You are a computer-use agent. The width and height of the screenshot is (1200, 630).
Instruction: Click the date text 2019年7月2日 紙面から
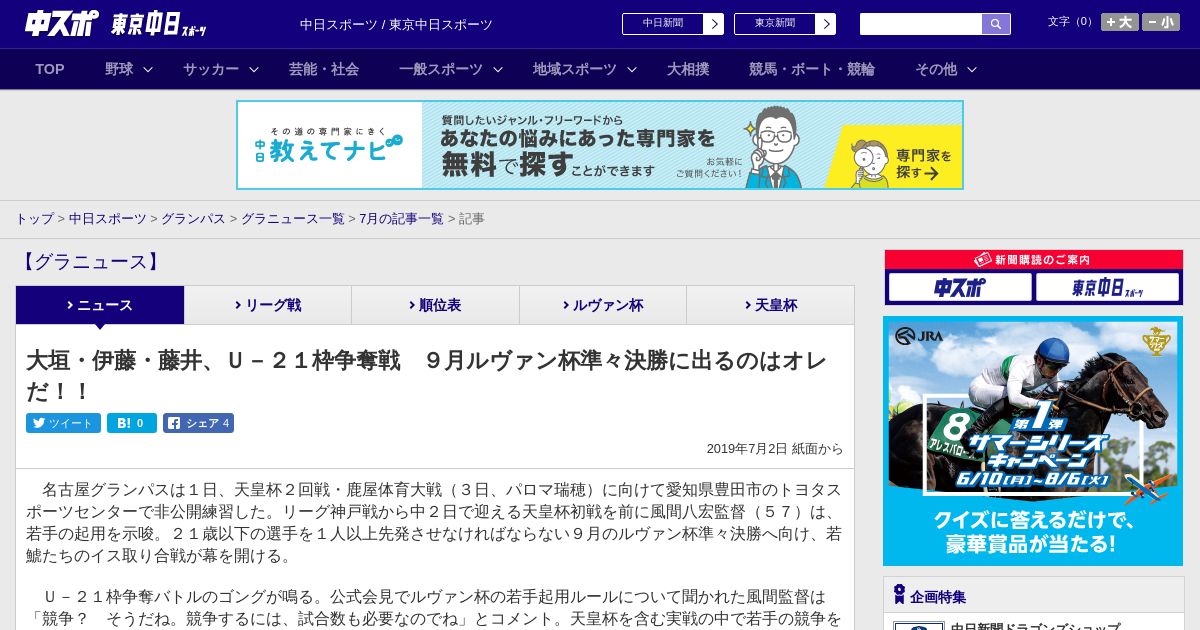(x=775, y=449)
